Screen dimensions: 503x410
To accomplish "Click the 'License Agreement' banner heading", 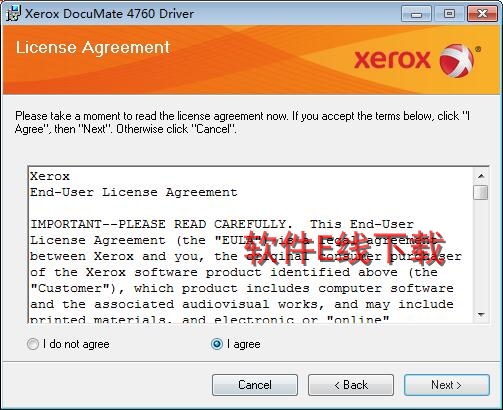I will 93,47.
